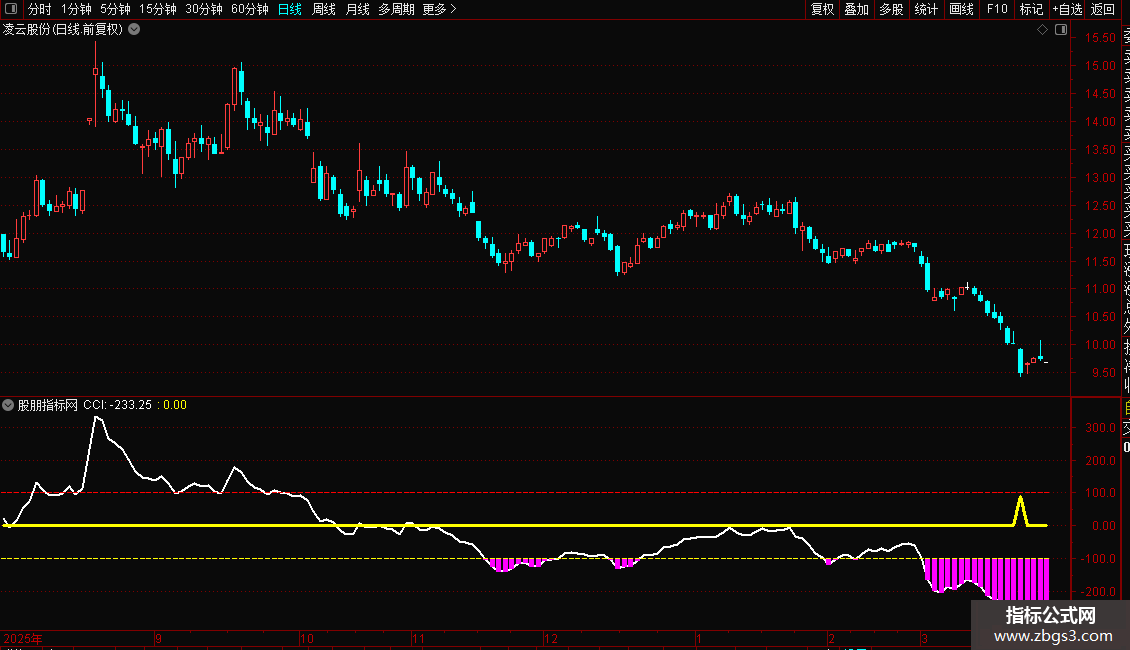1130x650 pixels.
Task: Select the 1分钟 period
Action: pos(76,9)
